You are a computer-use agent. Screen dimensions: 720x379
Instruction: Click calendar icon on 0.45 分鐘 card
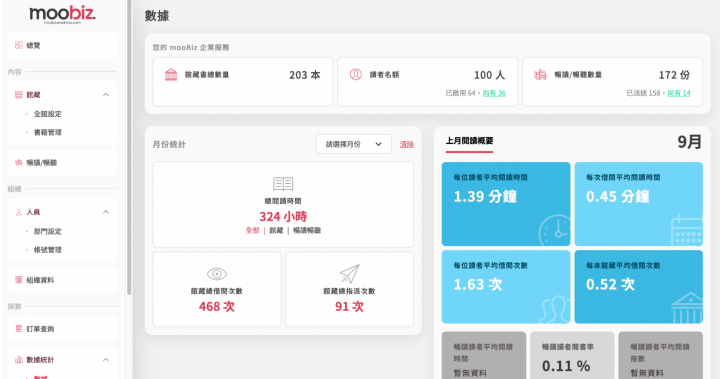tap(687, 231)
